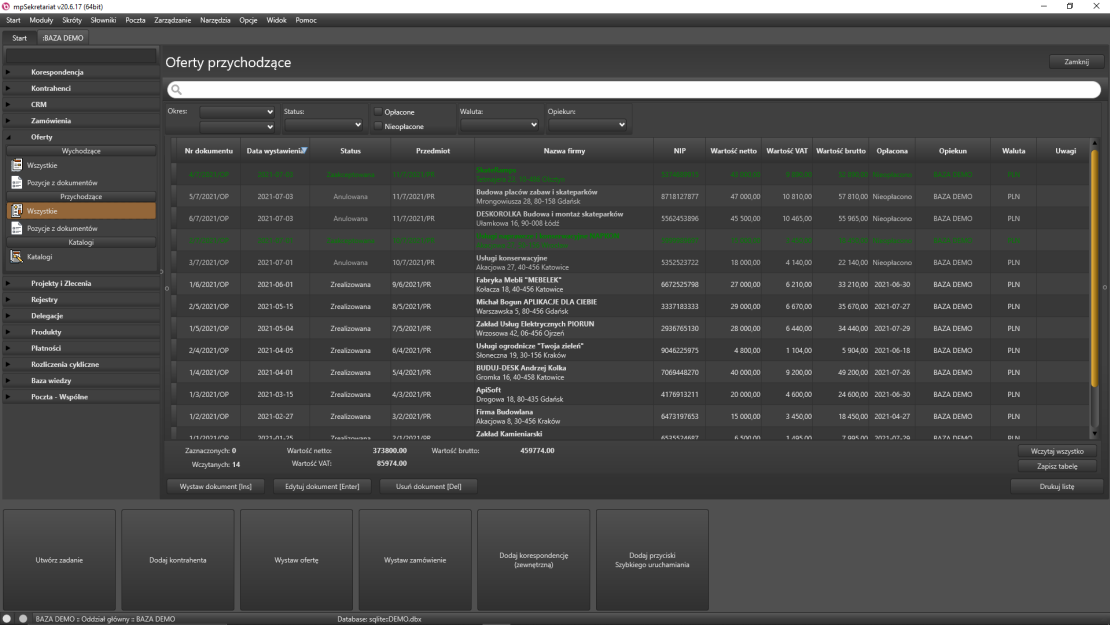Open the Słowniki menu
The image size is (1110, 625).
103,21
